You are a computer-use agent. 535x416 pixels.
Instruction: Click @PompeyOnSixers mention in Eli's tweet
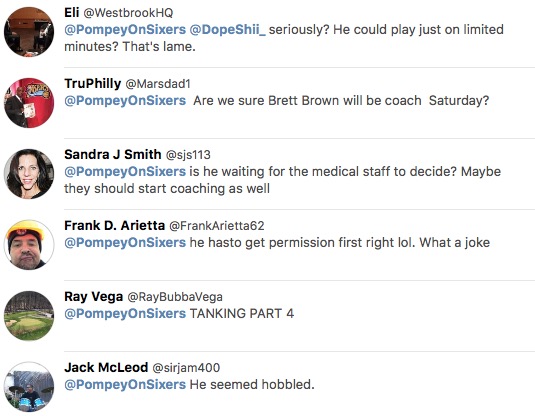coord(125,30)
